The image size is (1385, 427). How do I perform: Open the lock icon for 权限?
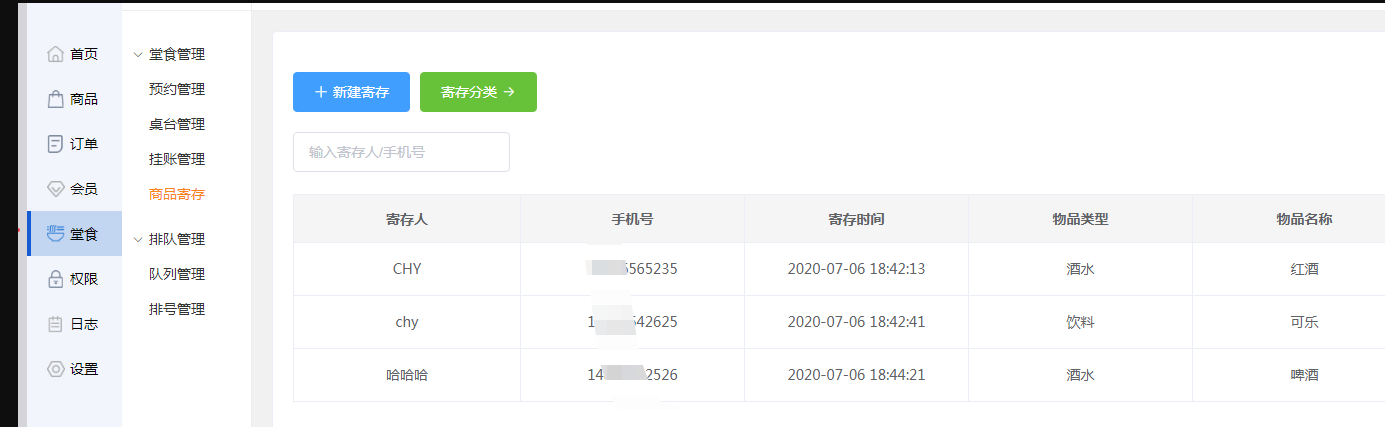click(56, 279)
